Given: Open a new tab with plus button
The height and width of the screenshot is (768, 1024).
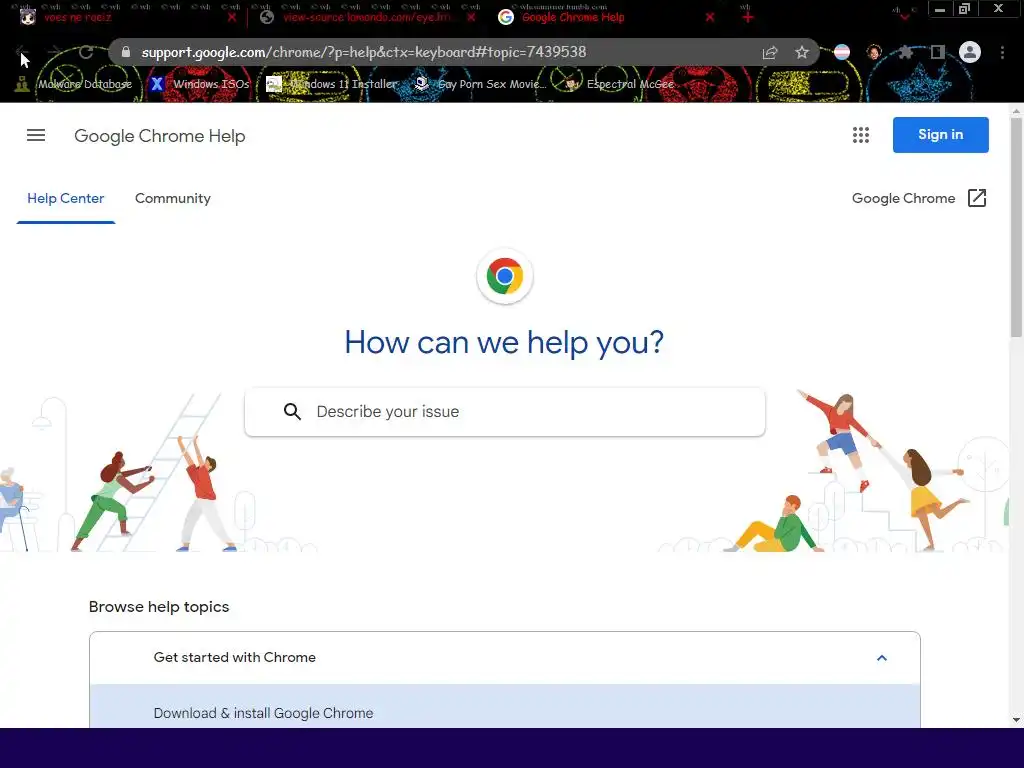Looking at the screenshot, I should coord(748,18).
